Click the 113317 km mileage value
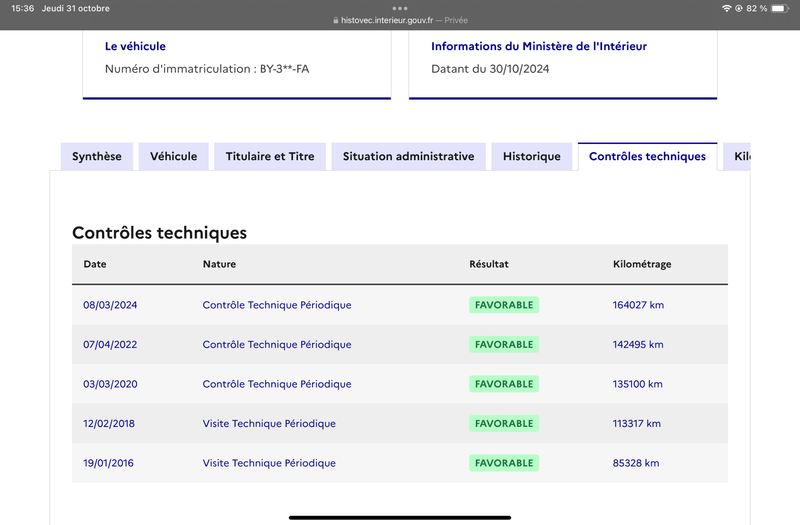 [637, 423]
